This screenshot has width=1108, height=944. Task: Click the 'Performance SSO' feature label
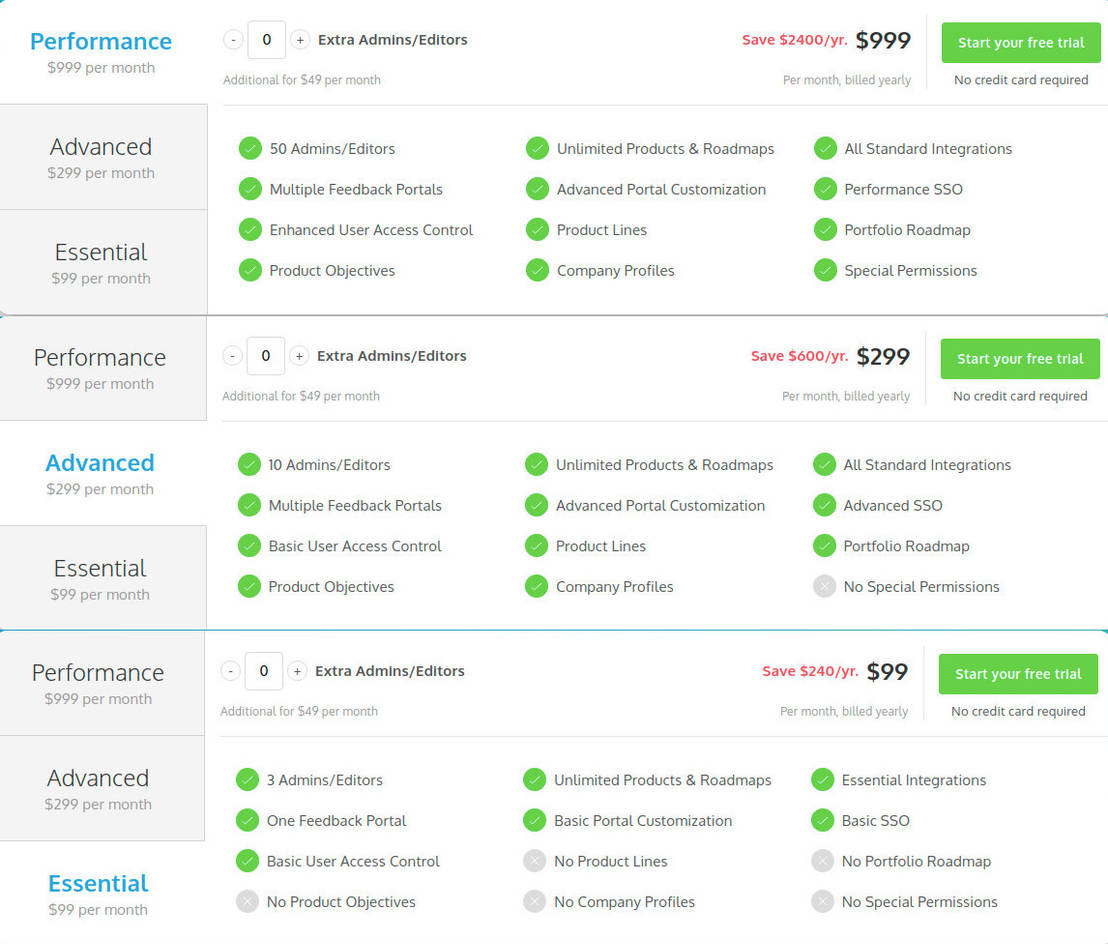click(903, 189)
